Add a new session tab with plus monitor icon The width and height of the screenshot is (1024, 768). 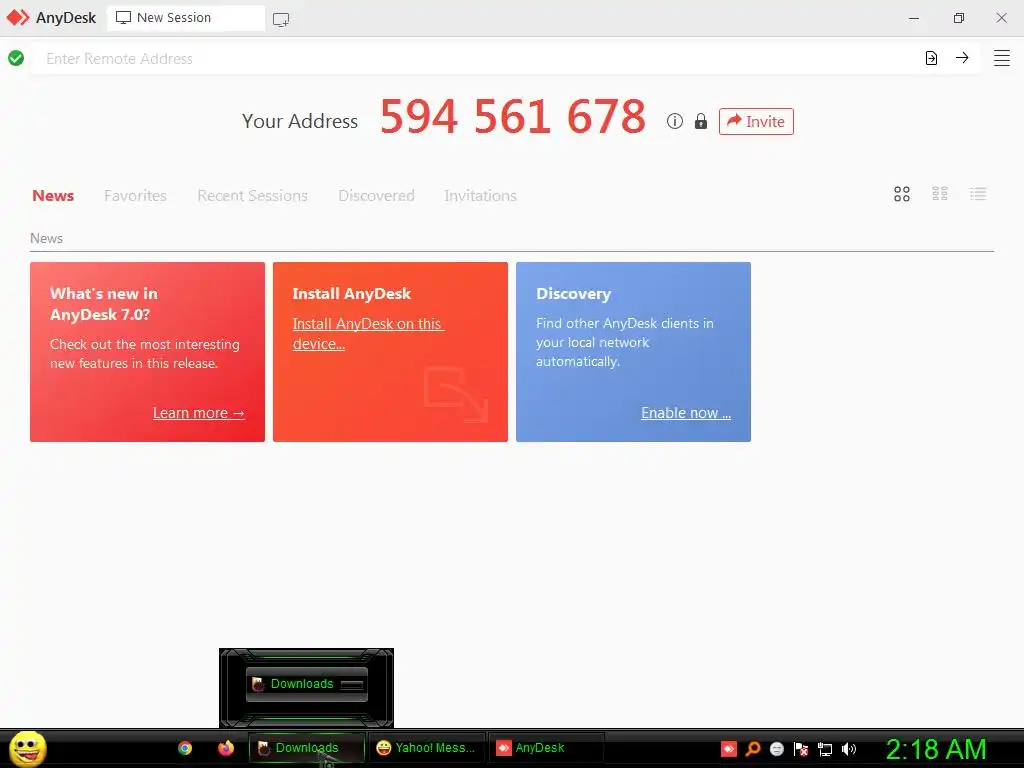281,20
